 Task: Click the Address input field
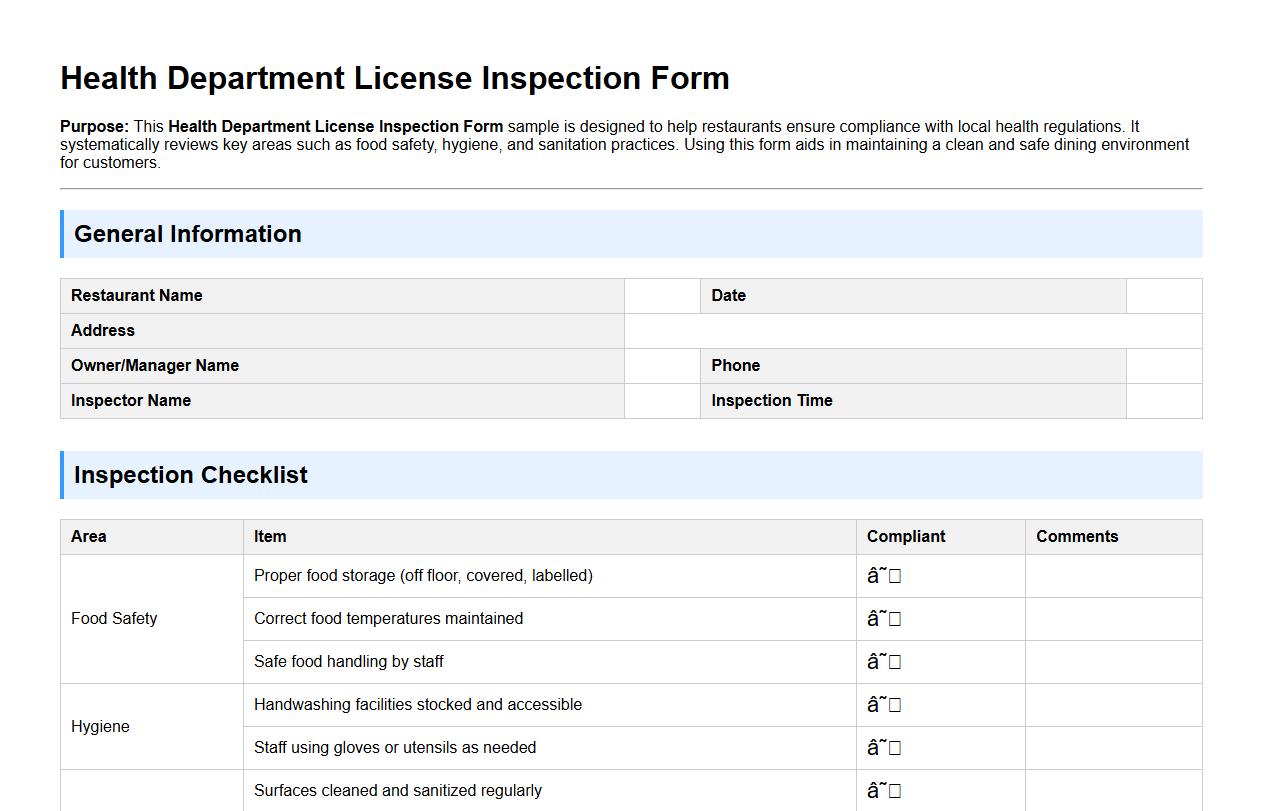pos(913,330)
